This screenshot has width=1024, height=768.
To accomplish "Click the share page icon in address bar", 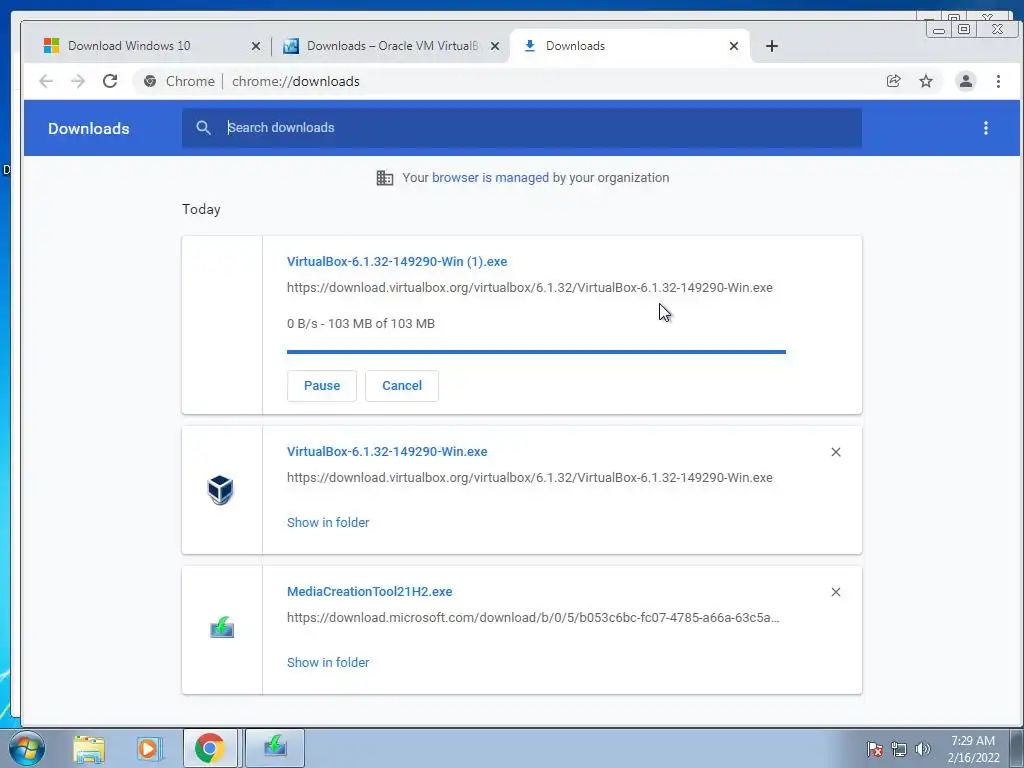I will (893, 81).
